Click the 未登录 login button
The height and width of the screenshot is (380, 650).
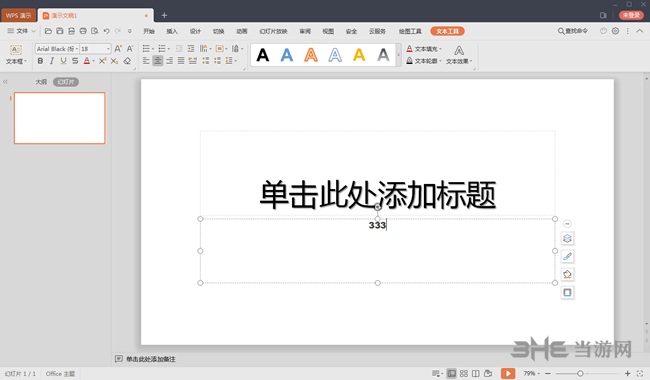631,15
